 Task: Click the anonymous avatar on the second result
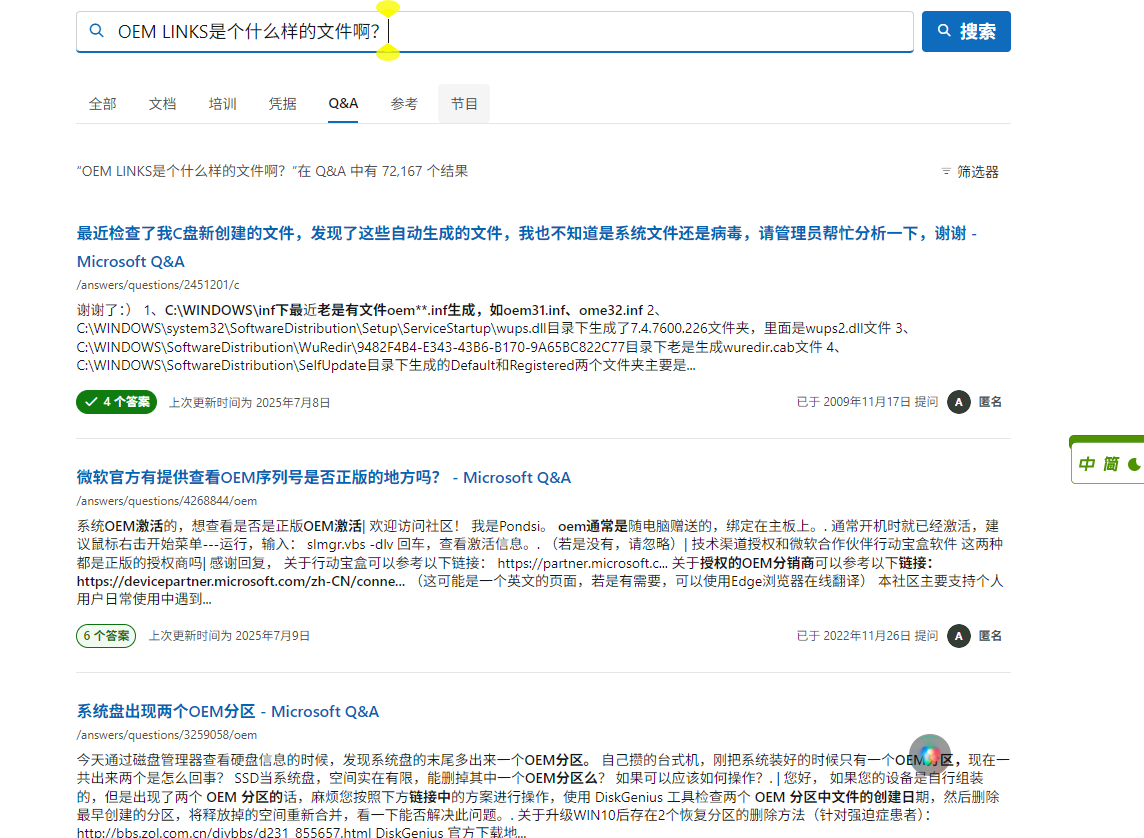pyautogui.click(x=958, y=636)
